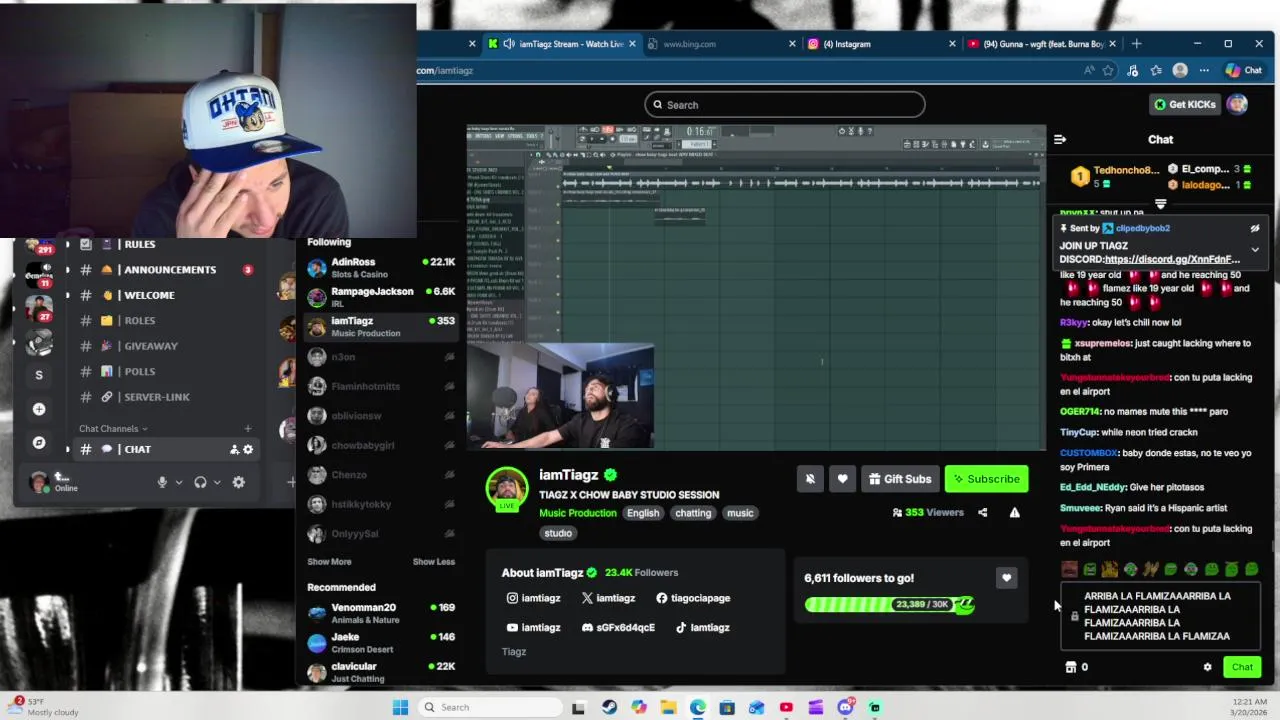The height and width of the screenshot is (720, 1280).
Task: Toggle stream notifications bell
Action: tap(810, 479)
